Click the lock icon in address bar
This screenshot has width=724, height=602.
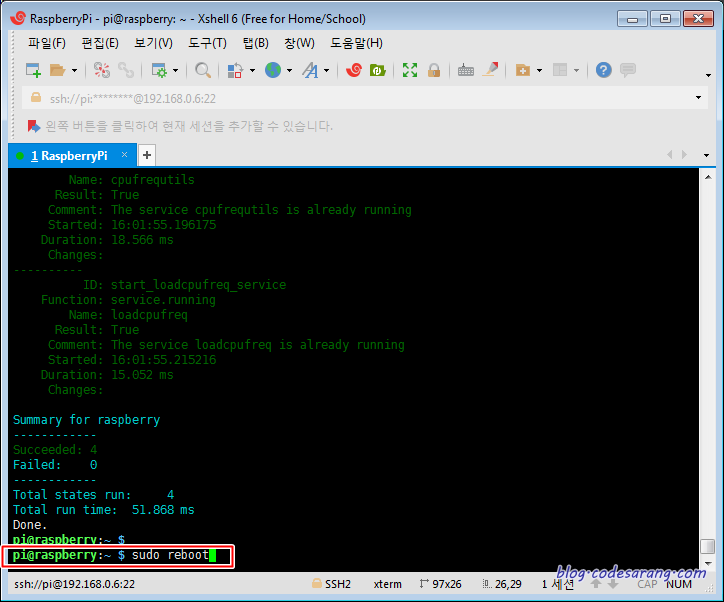click(36, 97)
